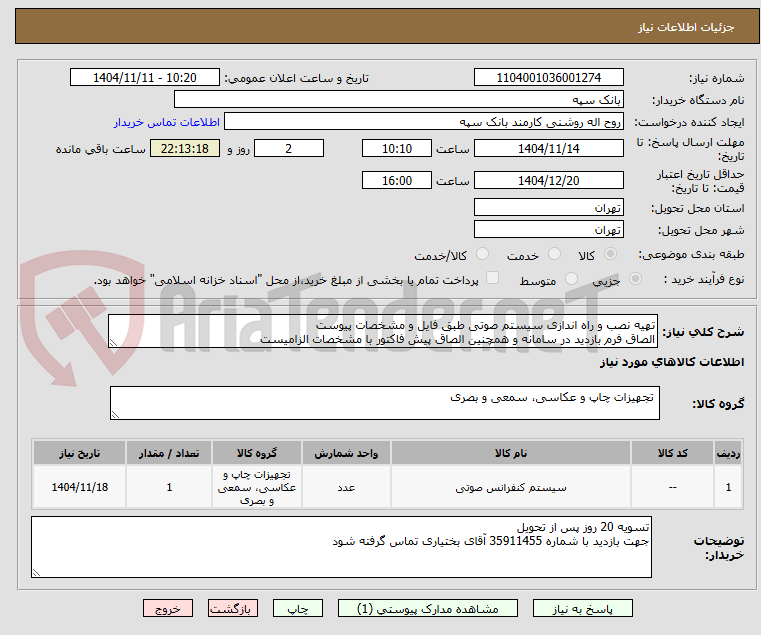Open مشاهده مدارک پیوستی (1) button

pyautogui.click(x=428, y=608)
